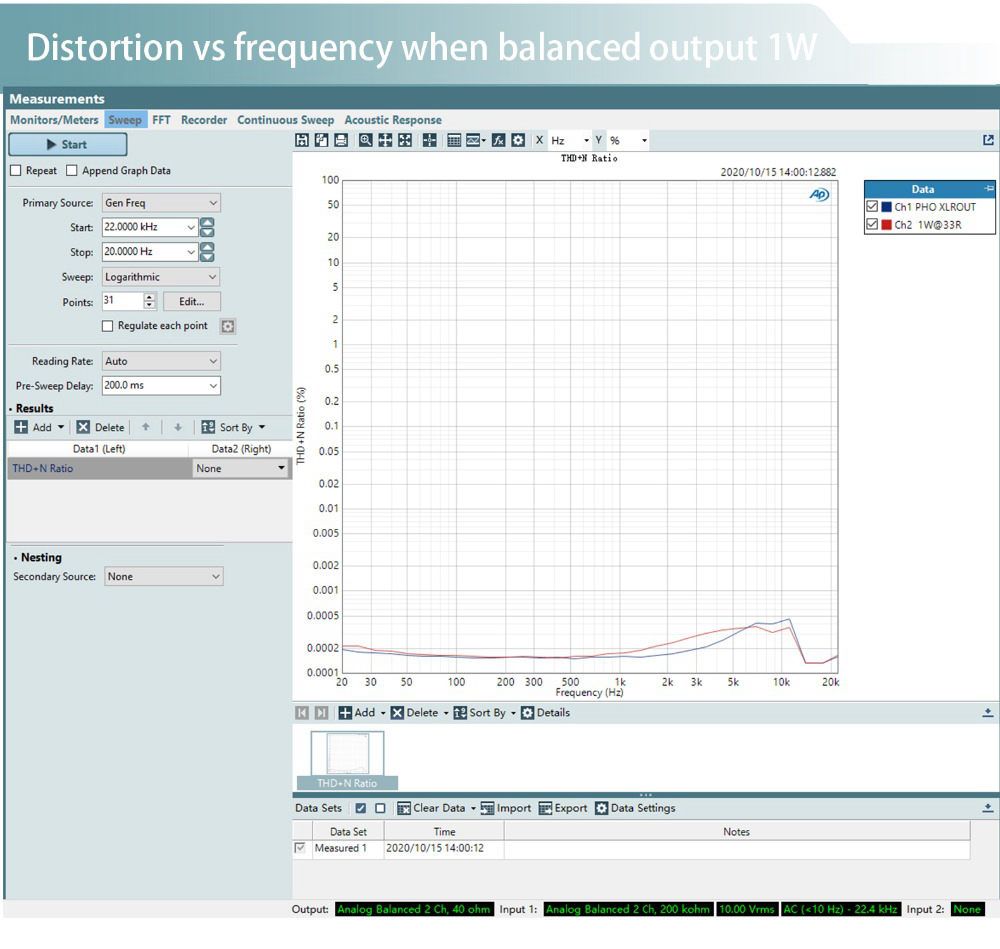Click the data table grid icon
Viewport: 1000px width, 949px height.
click(x=454, y=141)
